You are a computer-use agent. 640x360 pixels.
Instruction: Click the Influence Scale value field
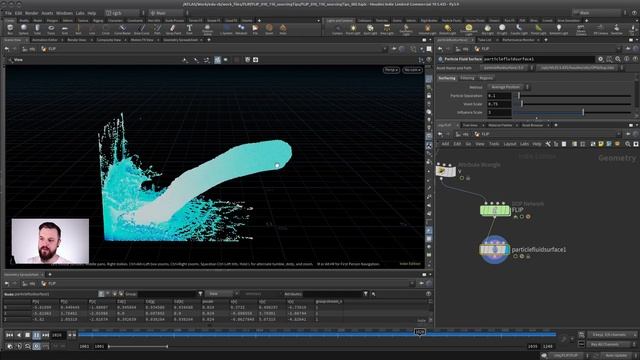[499, 112]
